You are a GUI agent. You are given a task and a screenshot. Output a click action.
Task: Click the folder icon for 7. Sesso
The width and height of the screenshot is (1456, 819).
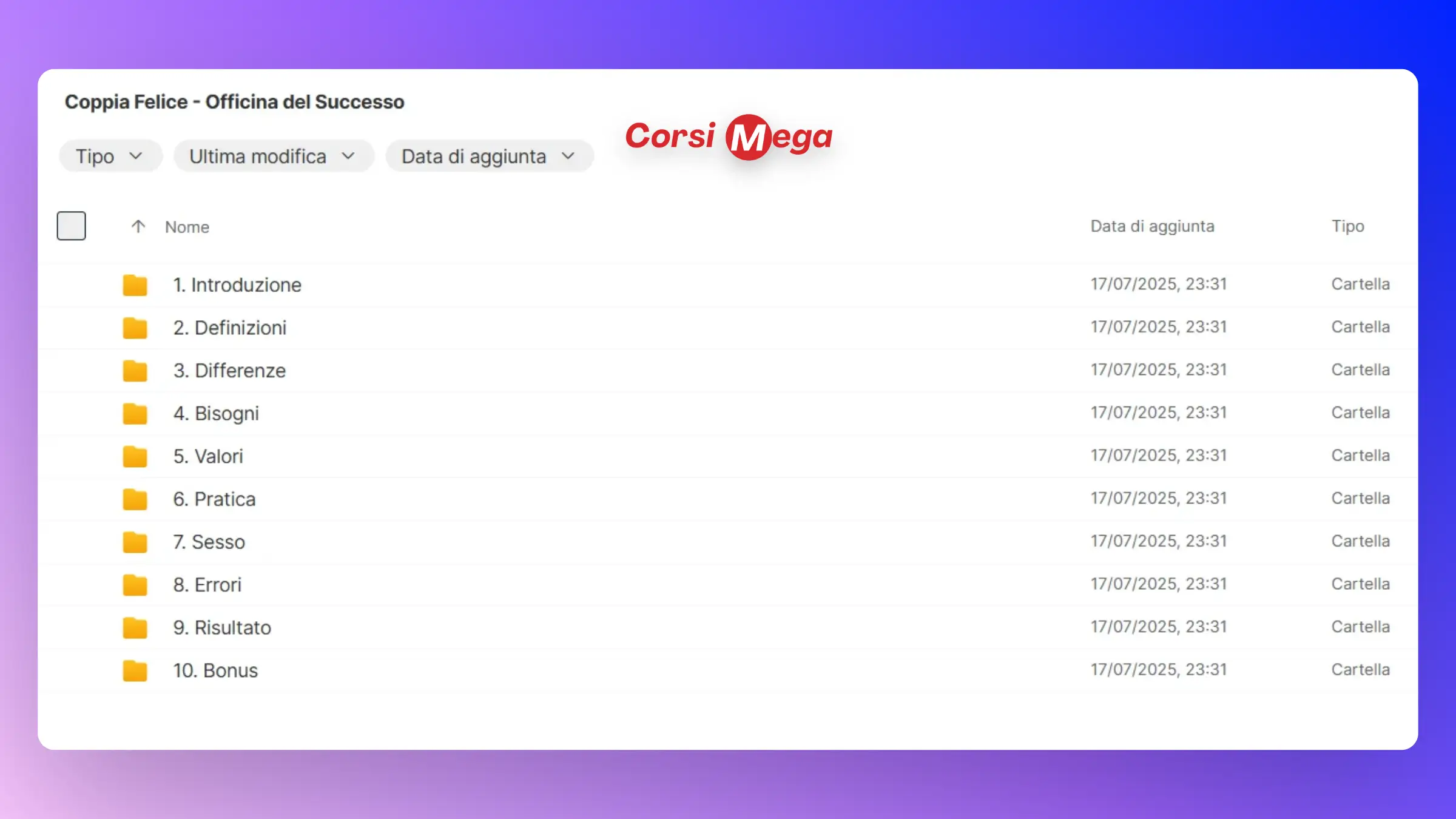(x=135, y=542)
